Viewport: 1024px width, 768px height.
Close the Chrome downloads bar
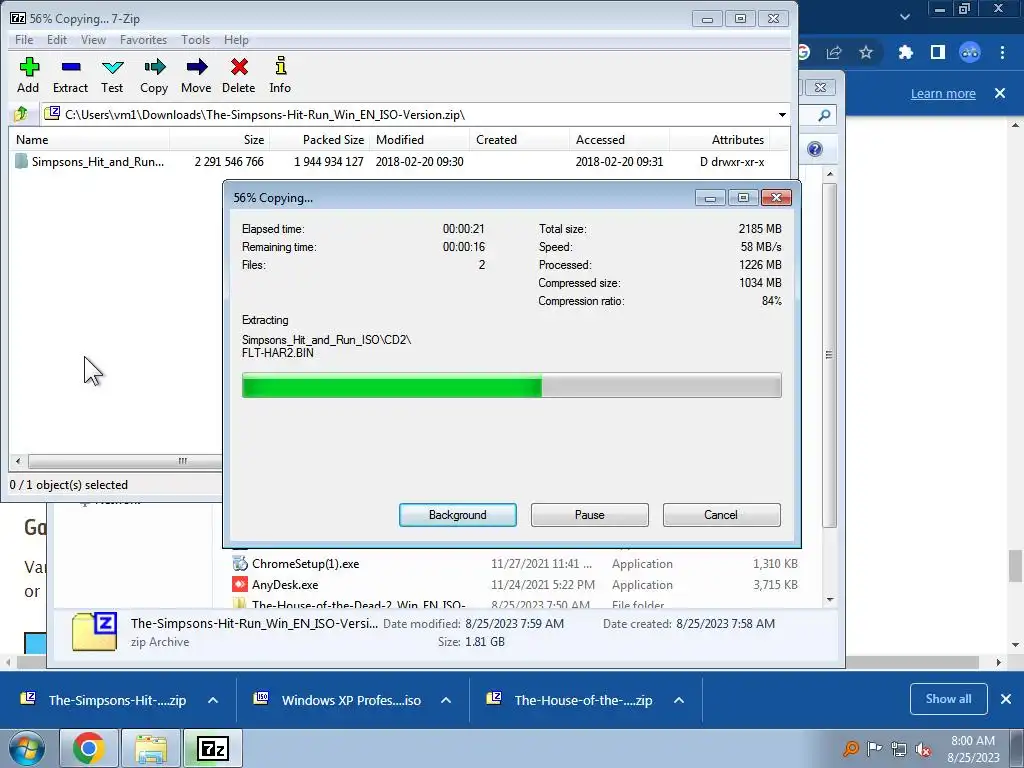pyautogui.click(x=1006, y=699)
